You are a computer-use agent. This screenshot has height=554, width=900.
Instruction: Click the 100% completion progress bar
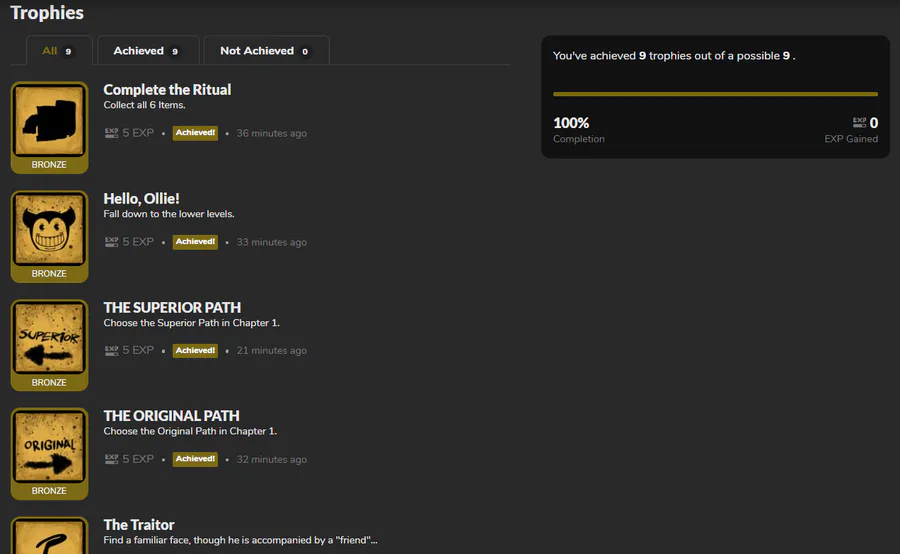715,94
